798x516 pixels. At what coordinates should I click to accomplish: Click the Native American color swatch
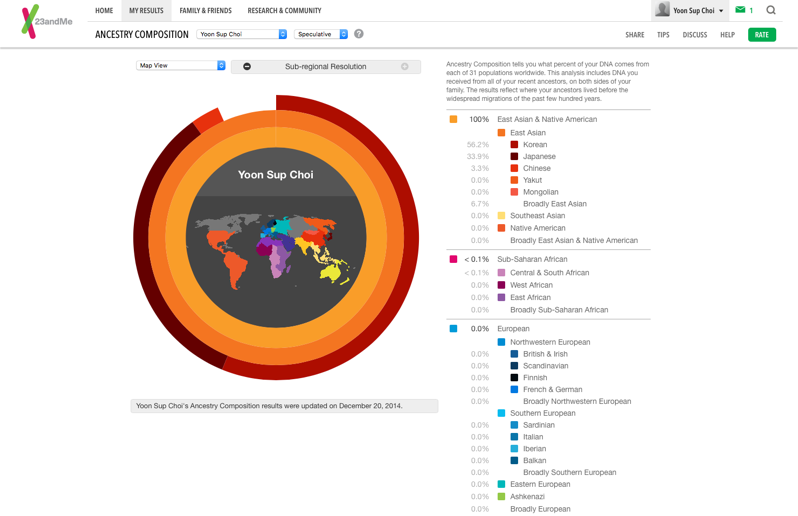click(501, 228)
